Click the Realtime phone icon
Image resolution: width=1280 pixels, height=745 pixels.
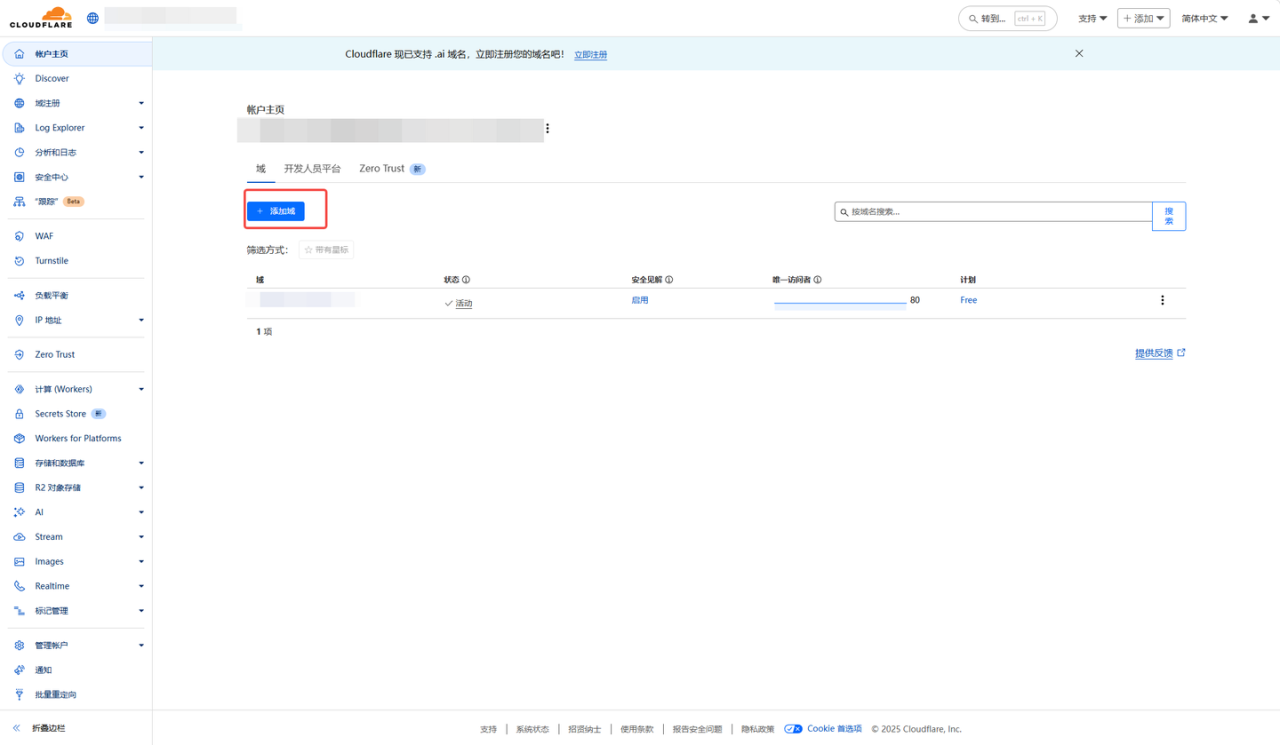[x=19, y=586]
